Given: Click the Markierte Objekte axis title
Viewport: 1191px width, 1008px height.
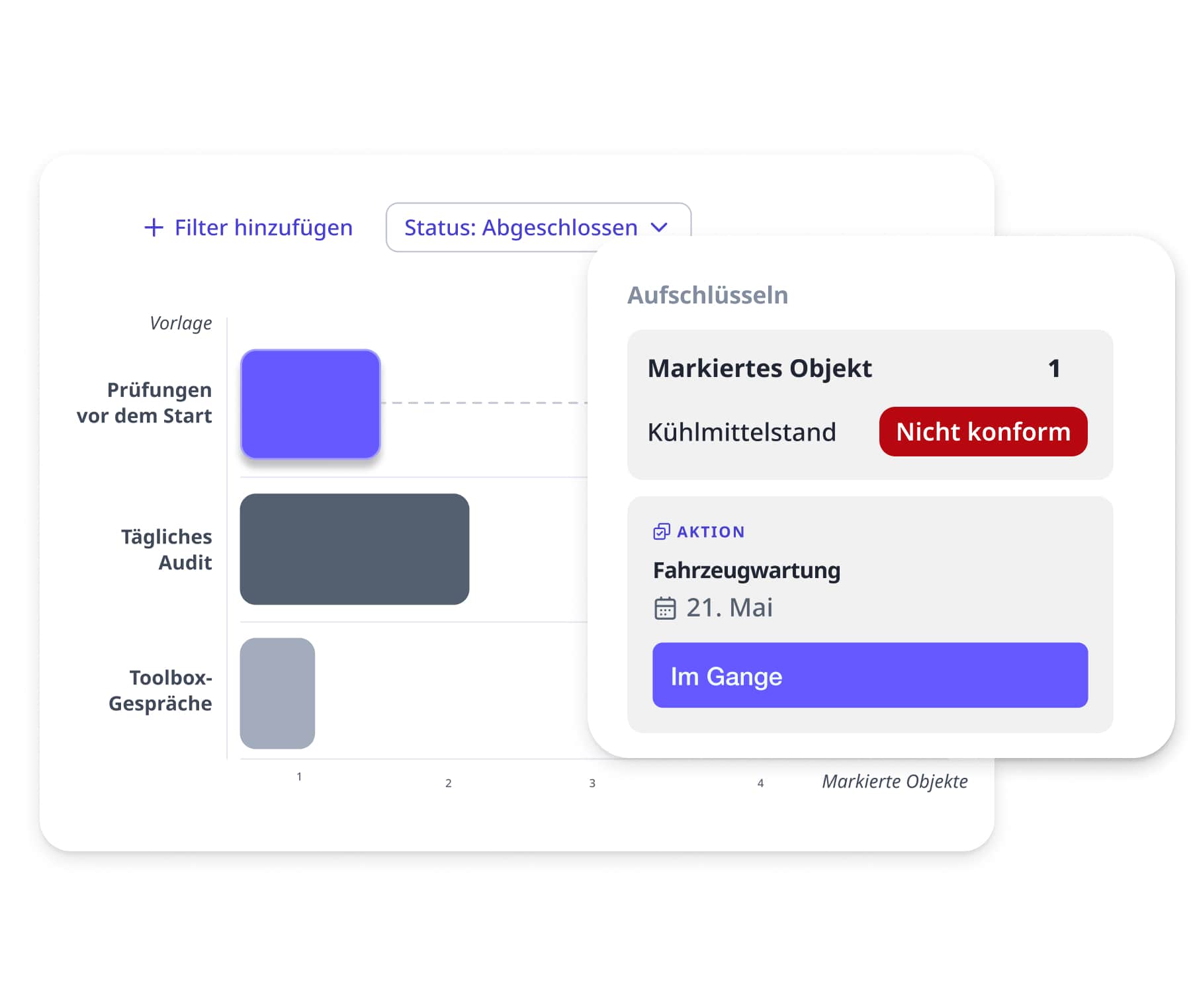Looking at the screenshot, I should [894, 782].
